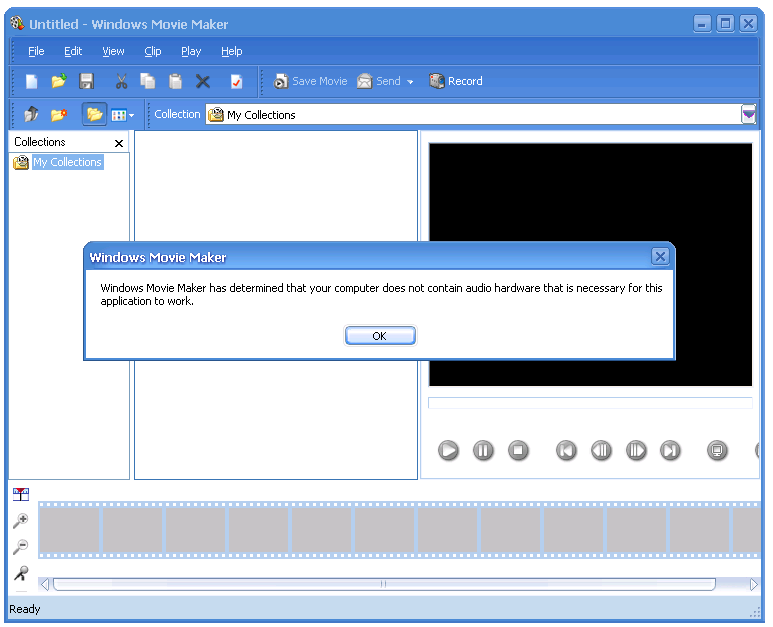Viewport: 773px width, 627px height.
Task: Click the Ready status bar text
Action: coord(25,609)
